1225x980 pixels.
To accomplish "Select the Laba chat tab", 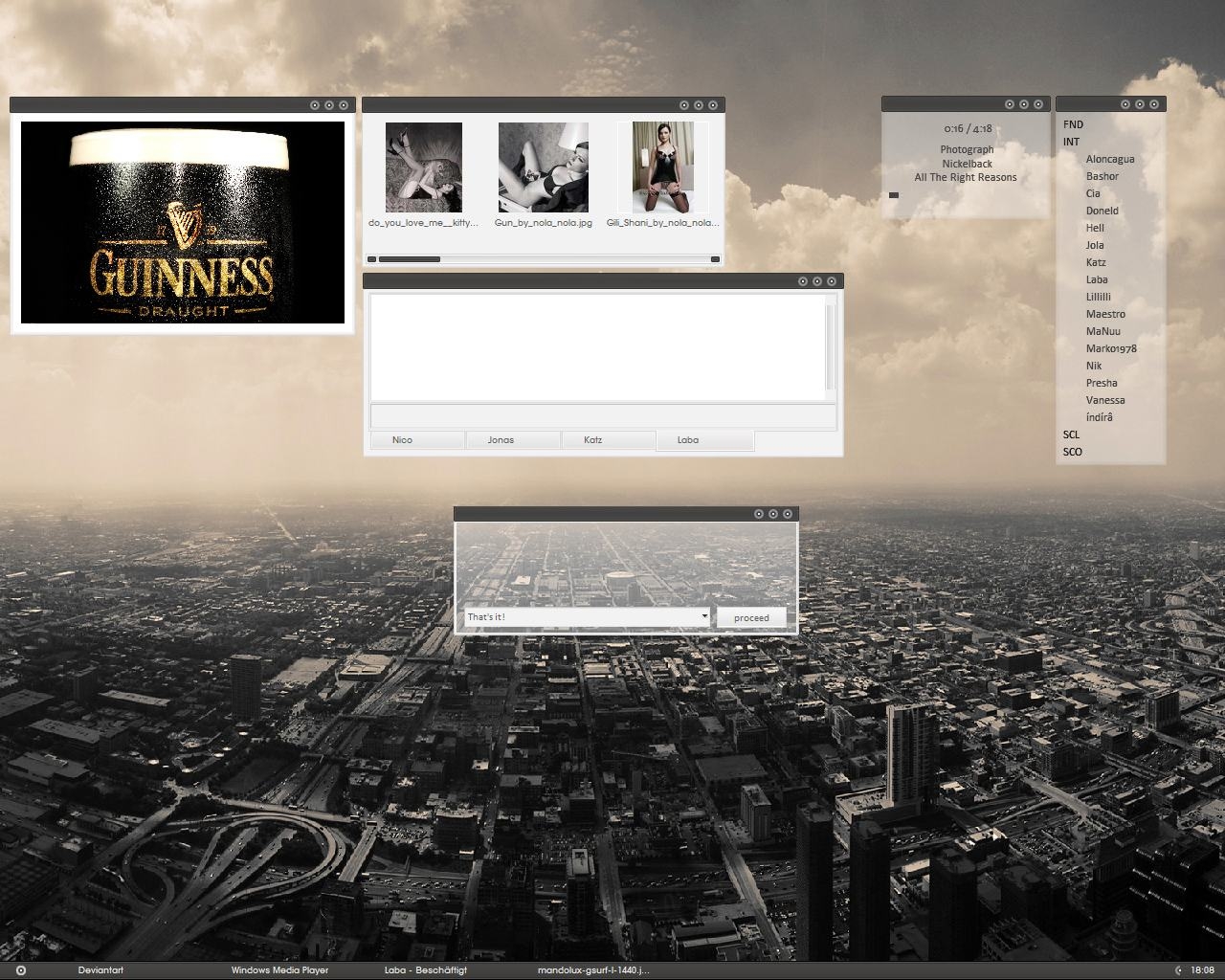I will [705, 440].
